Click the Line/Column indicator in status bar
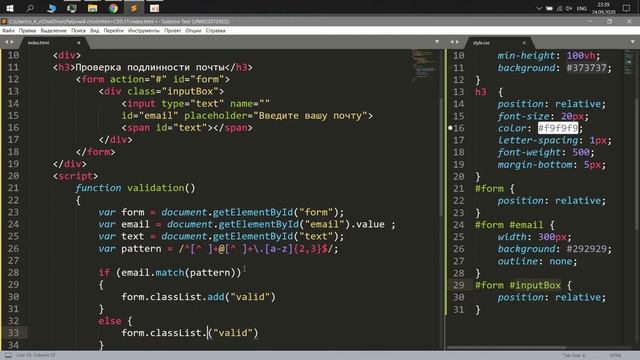 [x=36, y=356]
